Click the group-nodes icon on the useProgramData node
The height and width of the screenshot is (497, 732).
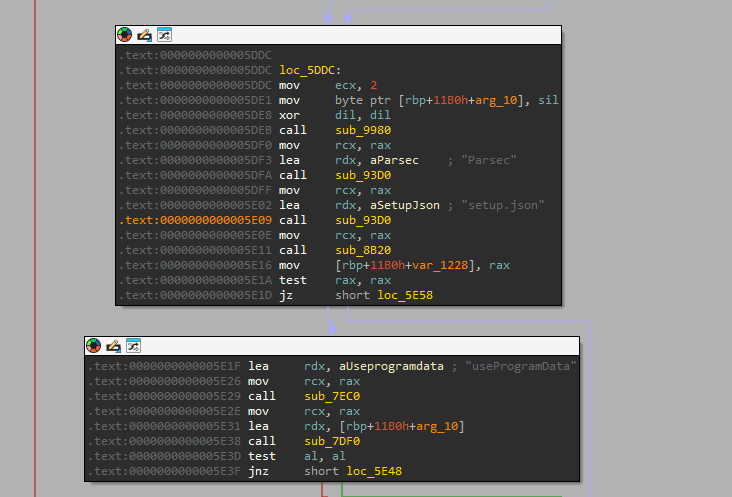pos(134,346)
